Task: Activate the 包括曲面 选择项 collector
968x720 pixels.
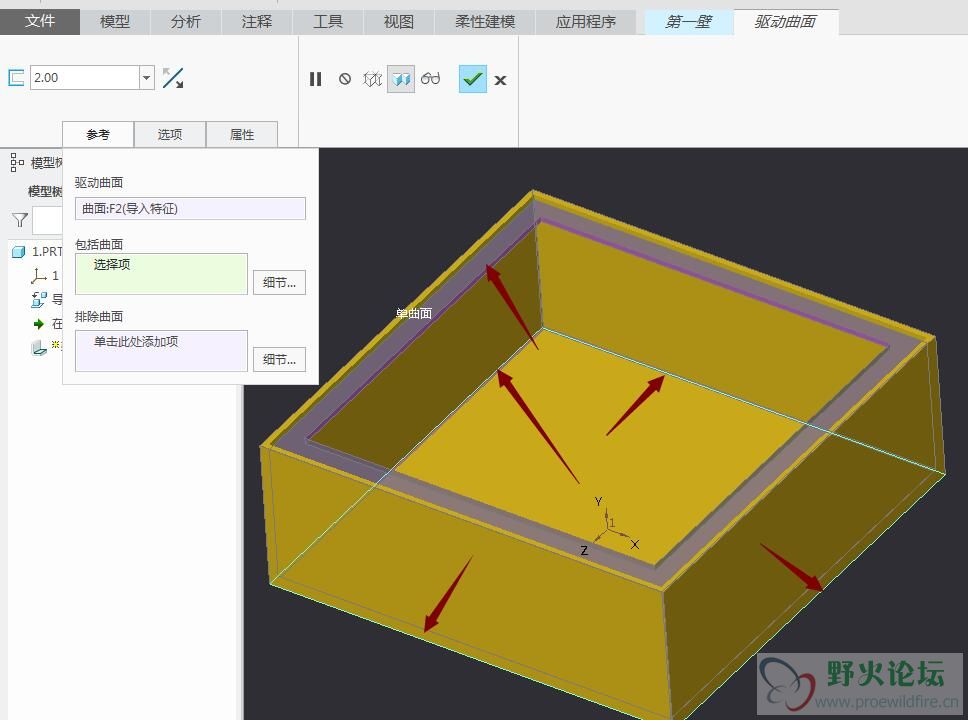Action: click(161, 274)
